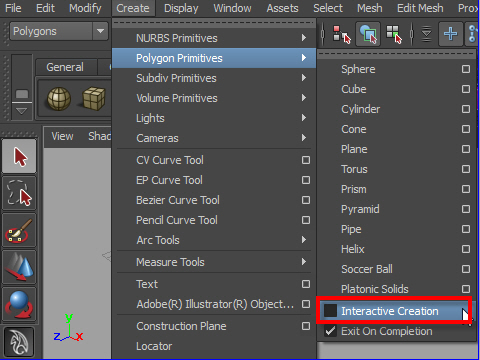Image resolution: width=480 pixels, height=360 pixels.
Task: Expand the NURBS Primitives submenu
Action: [x=214, y=38]
